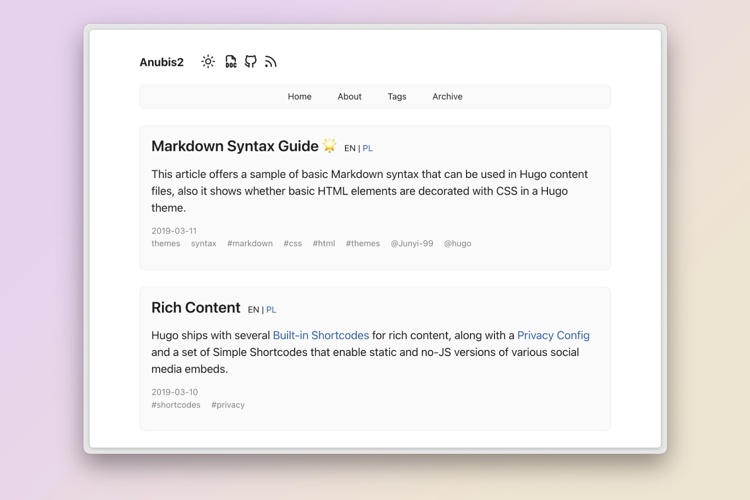This screenshot has height=500, width=750.
Task: Open the RSS feed icon
Action: pos(271,62)
